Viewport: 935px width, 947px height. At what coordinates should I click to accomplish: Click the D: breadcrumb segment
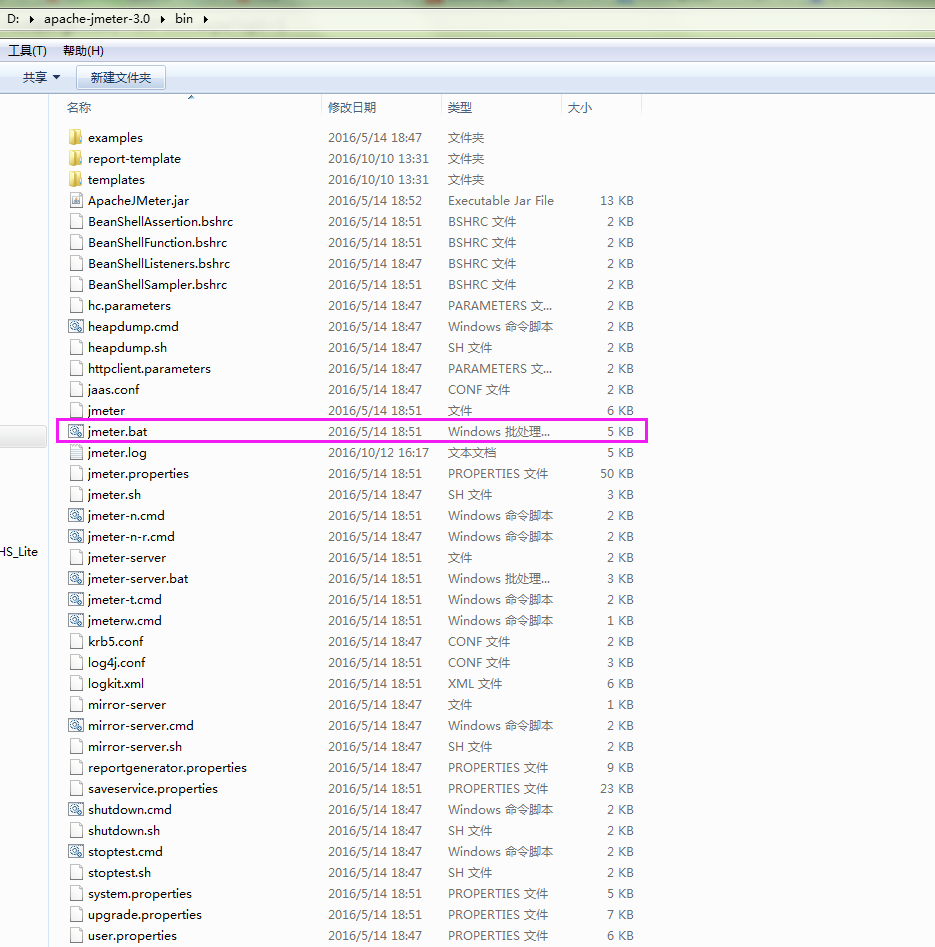13,19
